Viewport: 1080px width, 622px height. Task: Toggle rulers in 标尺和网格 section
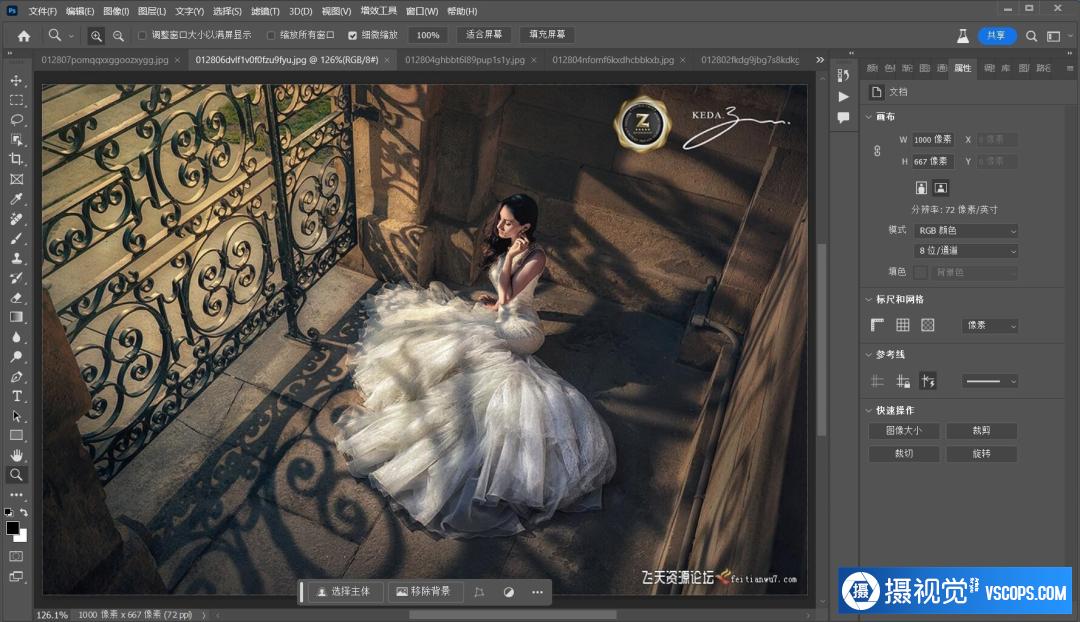pos(878,325)
